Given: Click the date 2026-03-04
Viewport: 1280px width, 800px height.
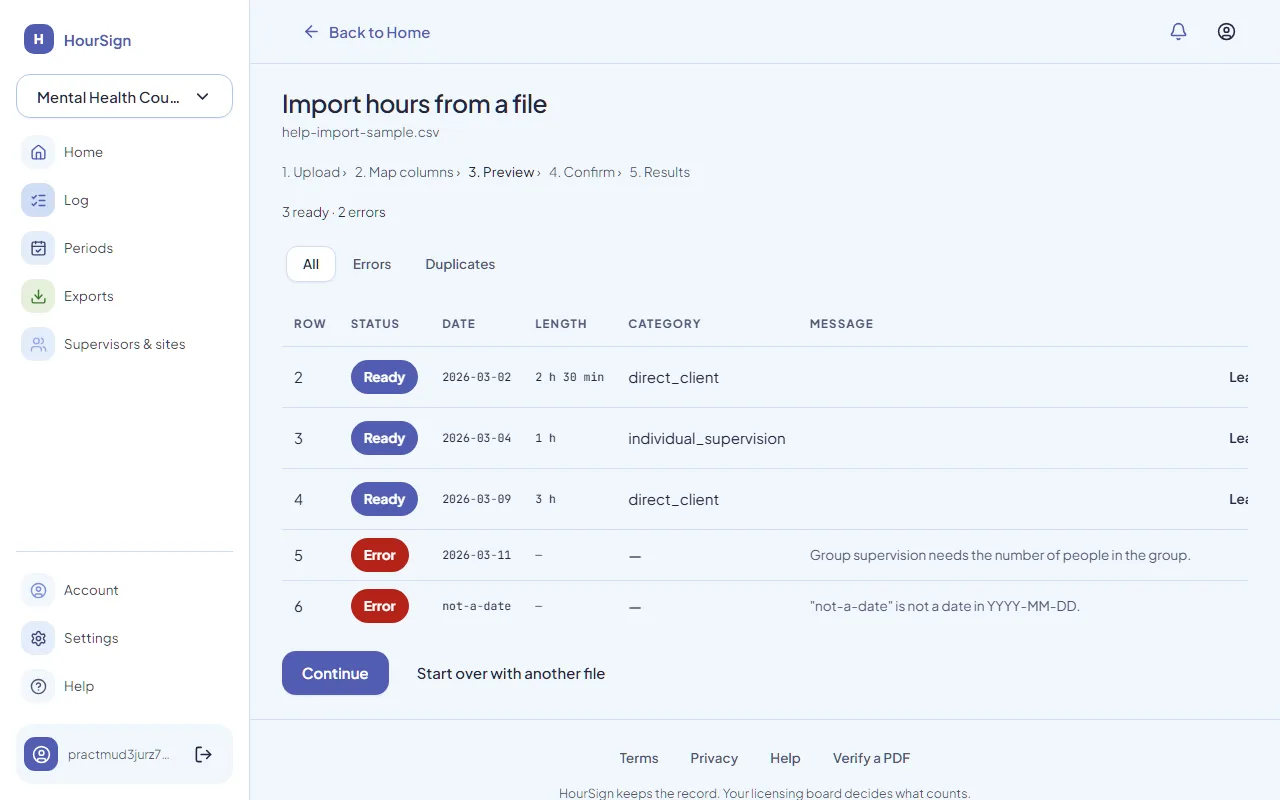Looking at the screenshot, I should [477, 438].
